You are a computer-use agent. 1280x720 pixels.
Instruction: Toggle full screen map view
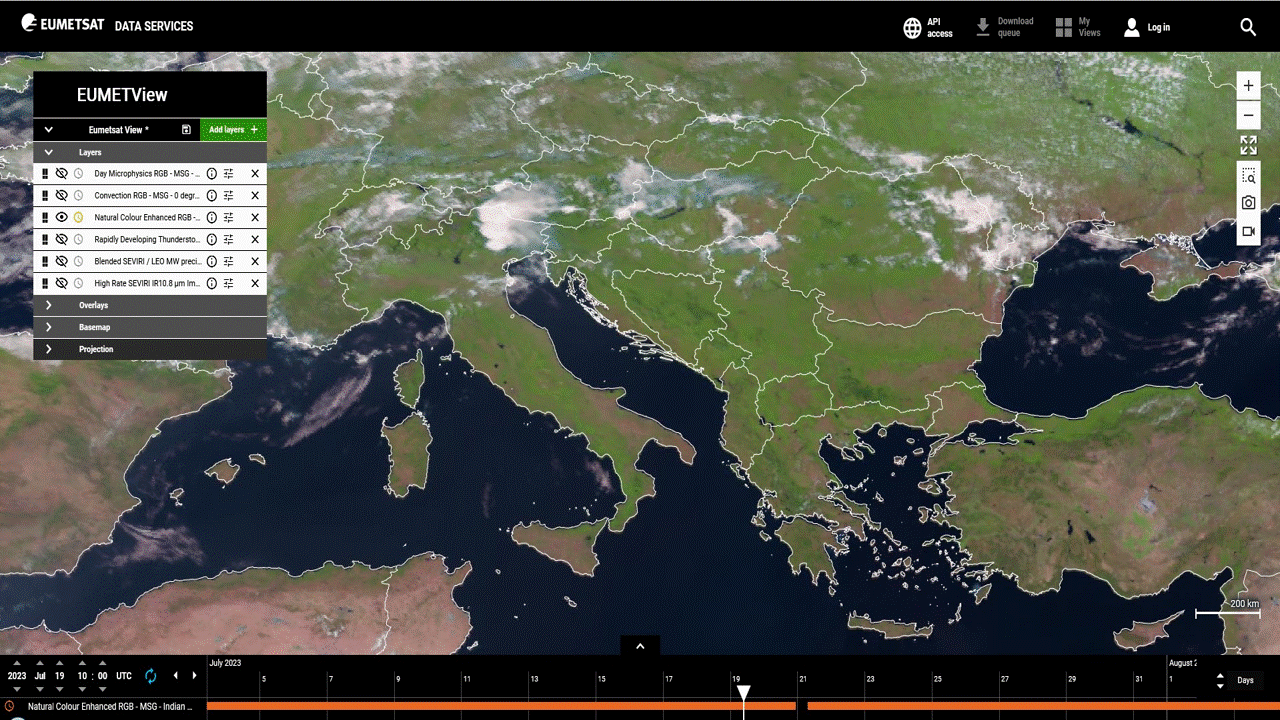[x=1248, y=145]
